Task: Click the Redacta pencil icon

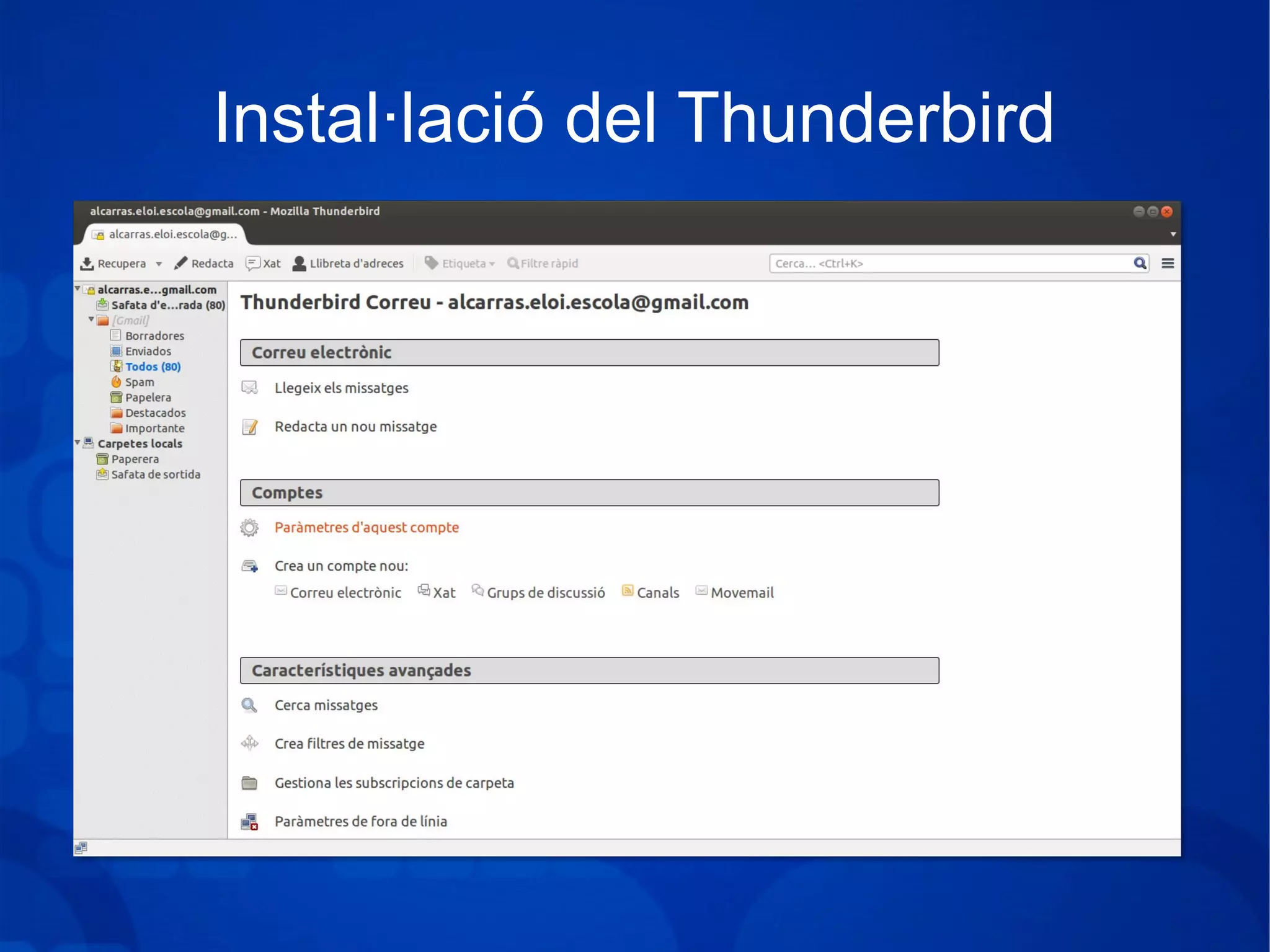Action: [180, 264]
